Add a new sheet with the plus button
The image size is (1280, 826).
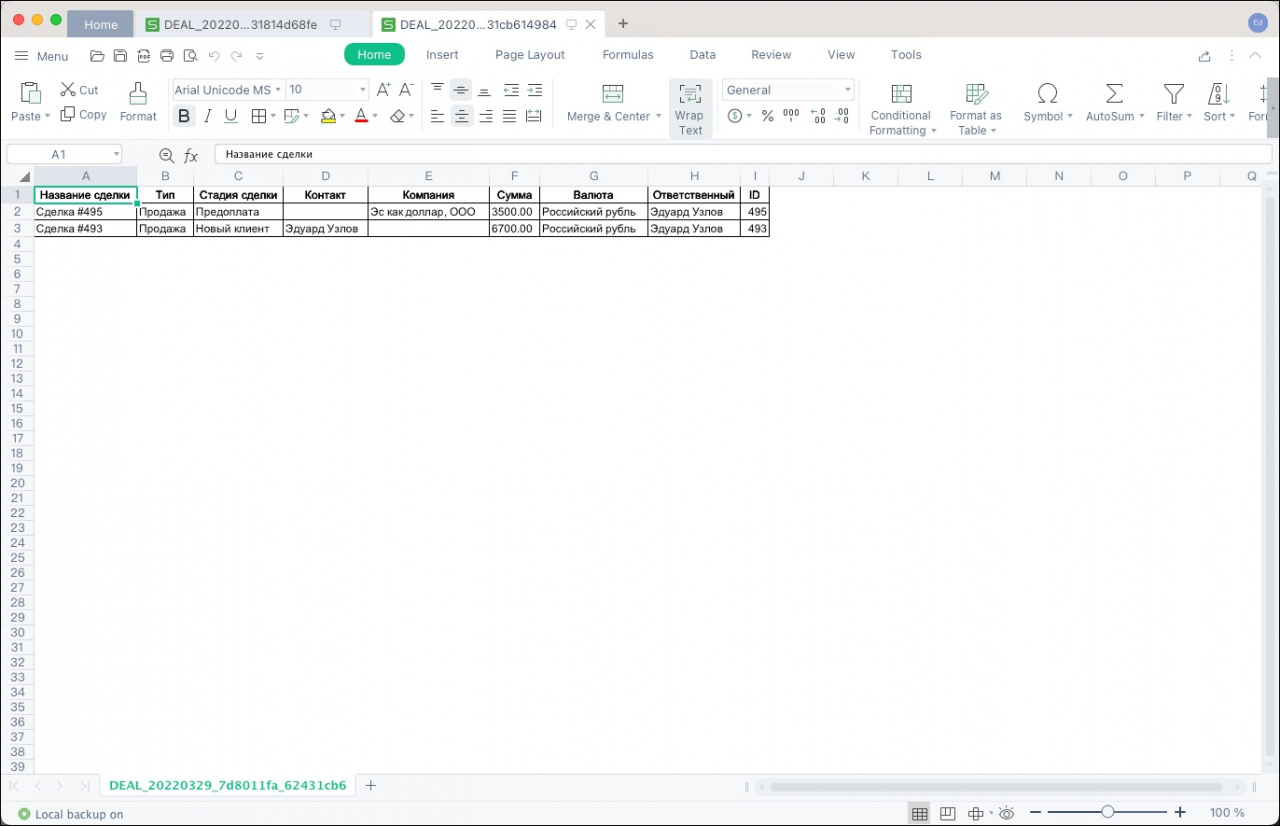(370, 786)
